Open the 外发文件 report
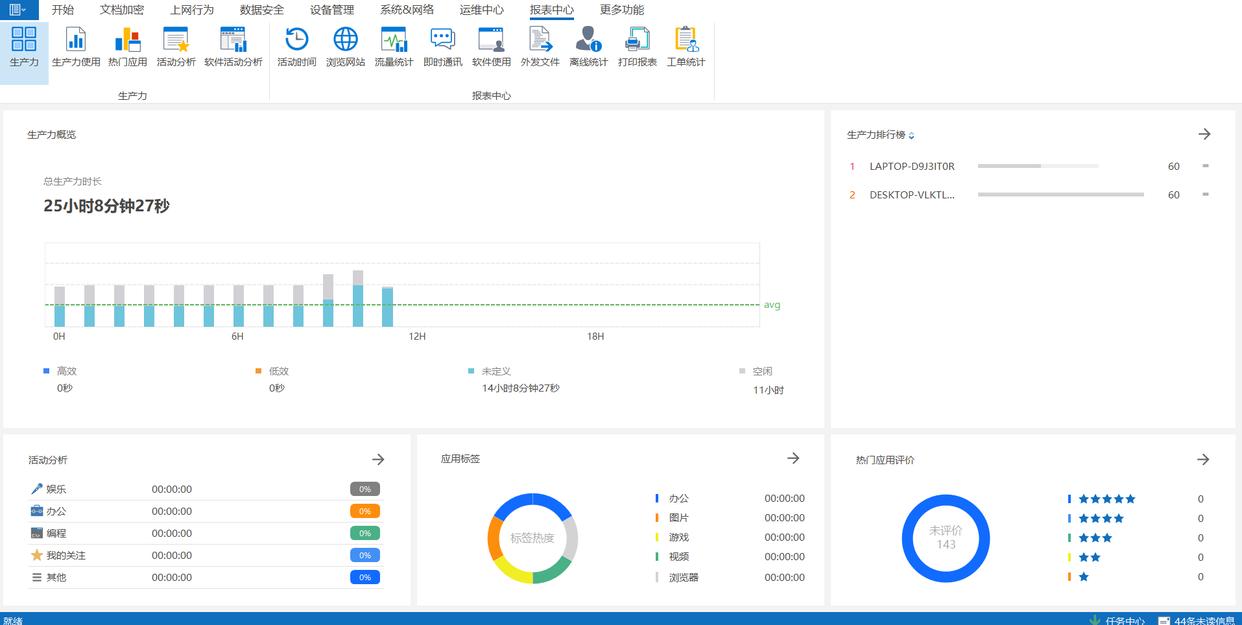 540,47
